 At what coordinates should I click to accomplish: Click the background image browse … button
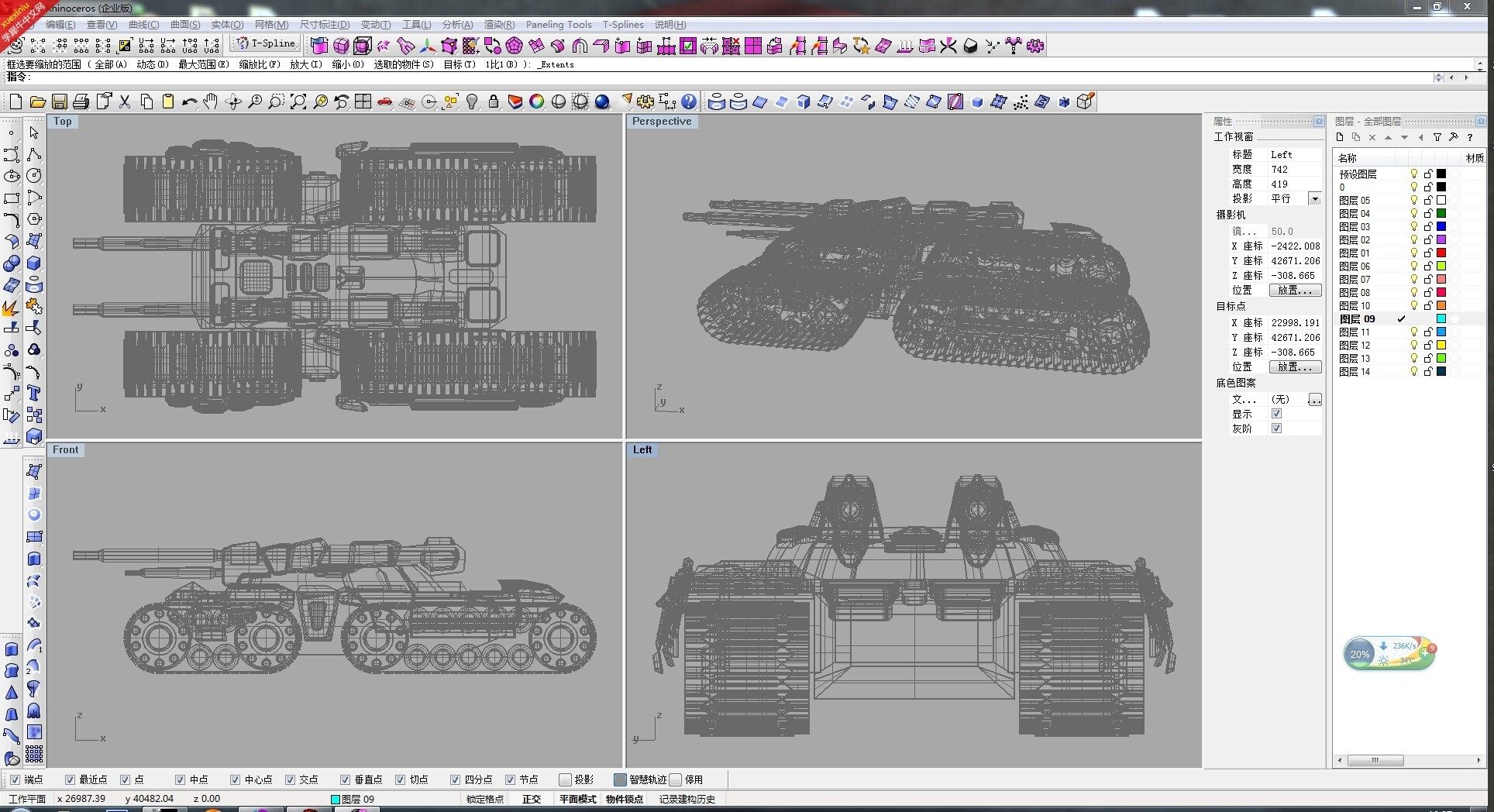point(1315,400)
